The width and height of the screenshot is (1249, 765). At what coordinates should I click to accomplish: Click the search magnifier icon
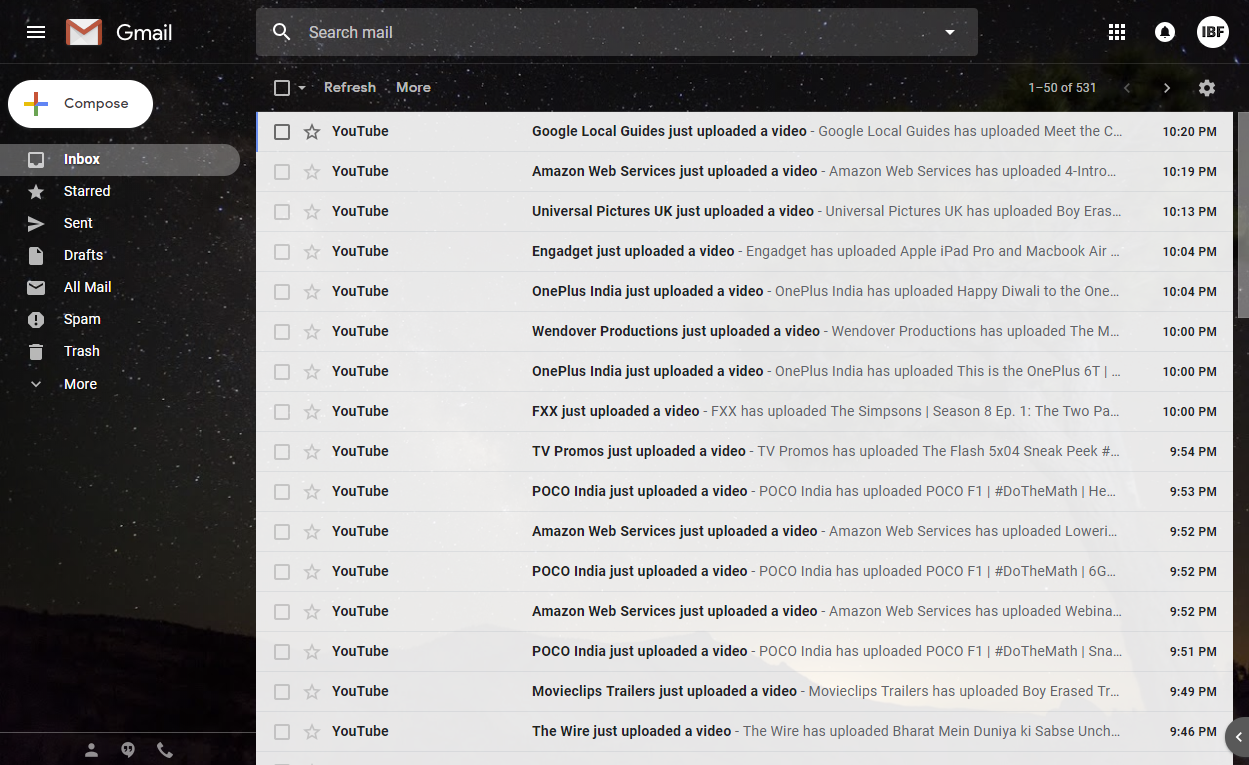[x=282, y=32]
